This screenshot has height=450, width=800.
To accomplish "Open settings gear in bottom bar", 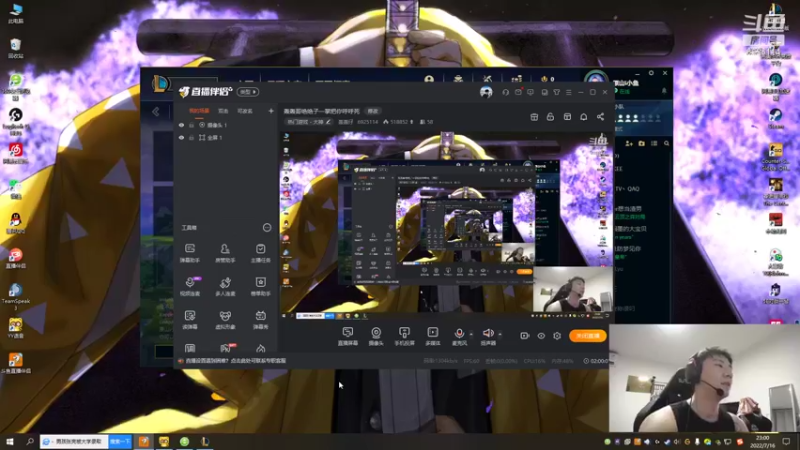I will (557, 336).
